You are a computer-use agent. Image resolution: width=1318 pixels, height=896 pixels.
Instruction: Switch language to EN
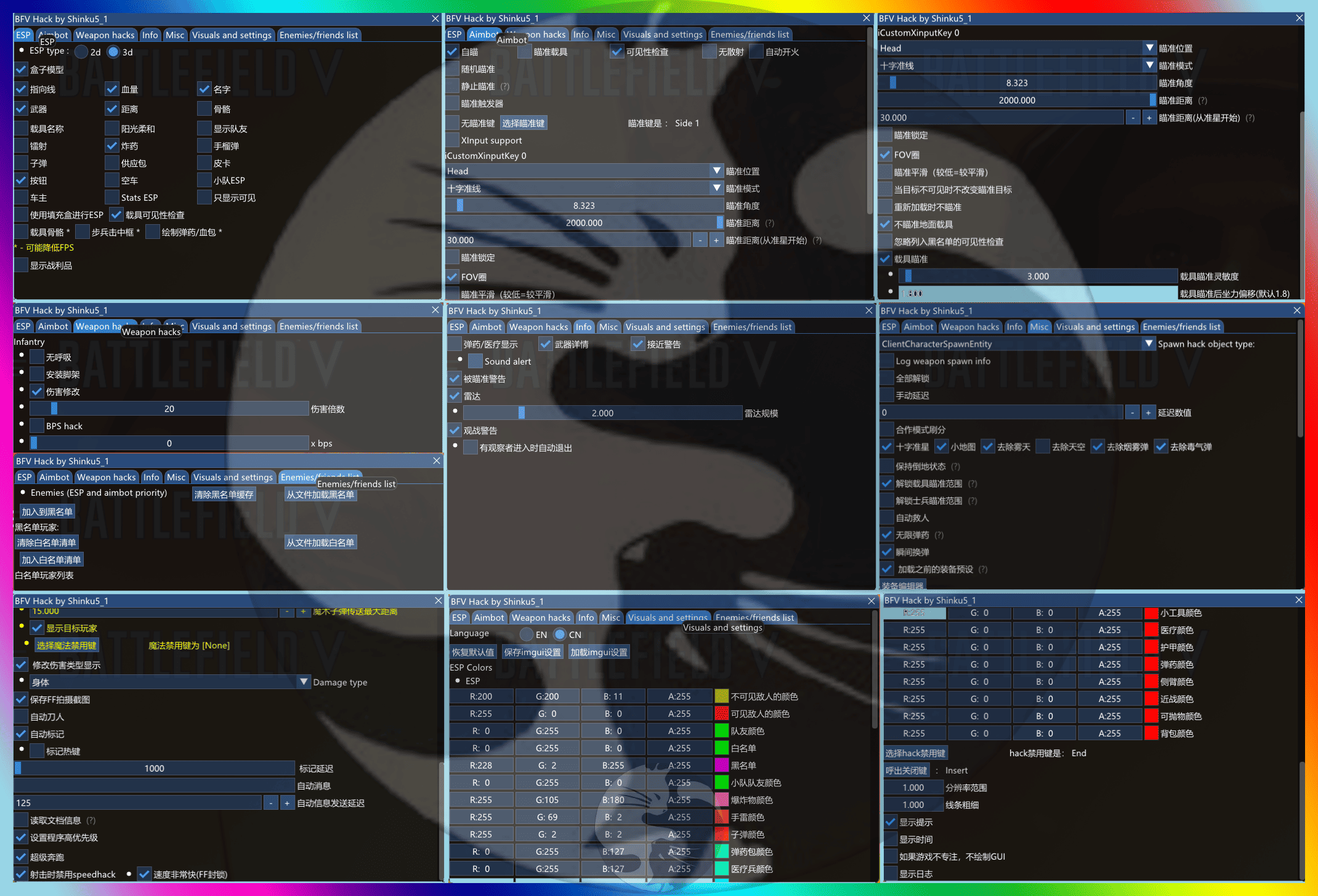pos(527,634)
